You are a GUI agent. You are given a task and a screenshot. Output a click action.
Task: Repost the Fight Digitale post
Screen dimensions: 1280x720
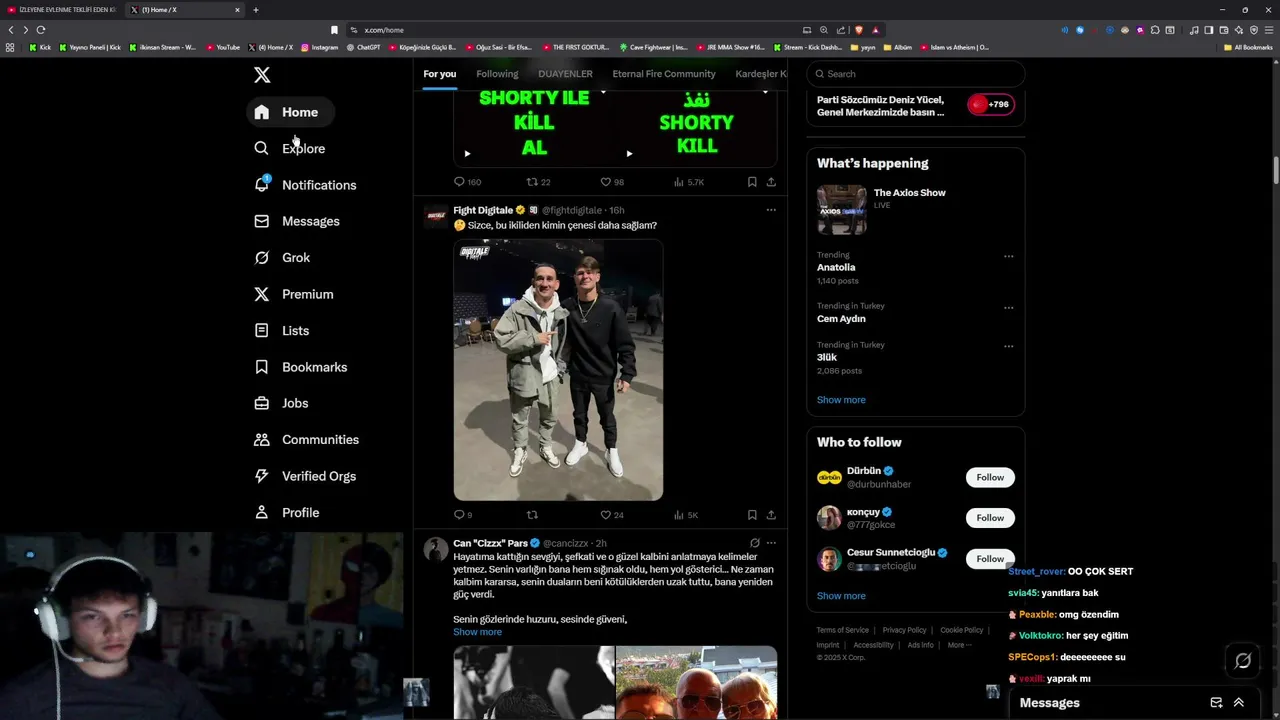pos(532,515)
